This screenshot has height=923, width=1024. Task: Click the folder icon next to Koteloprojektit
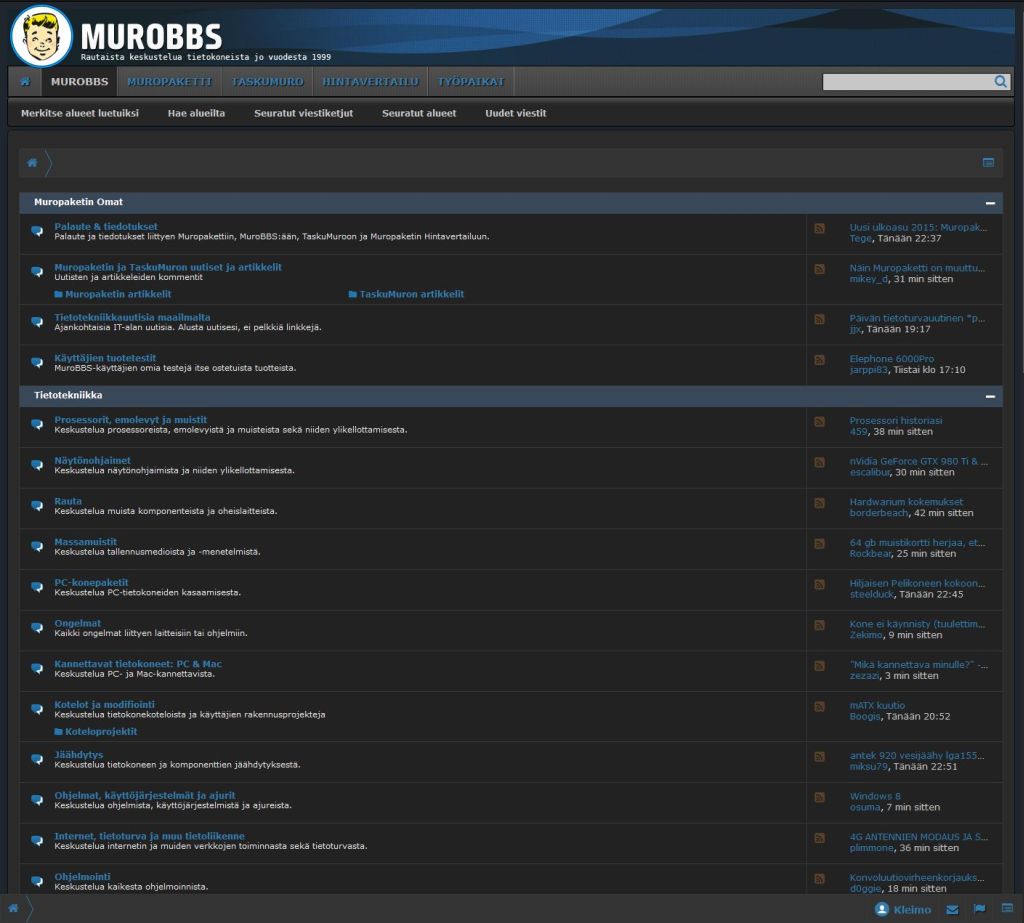click(58, 732)
